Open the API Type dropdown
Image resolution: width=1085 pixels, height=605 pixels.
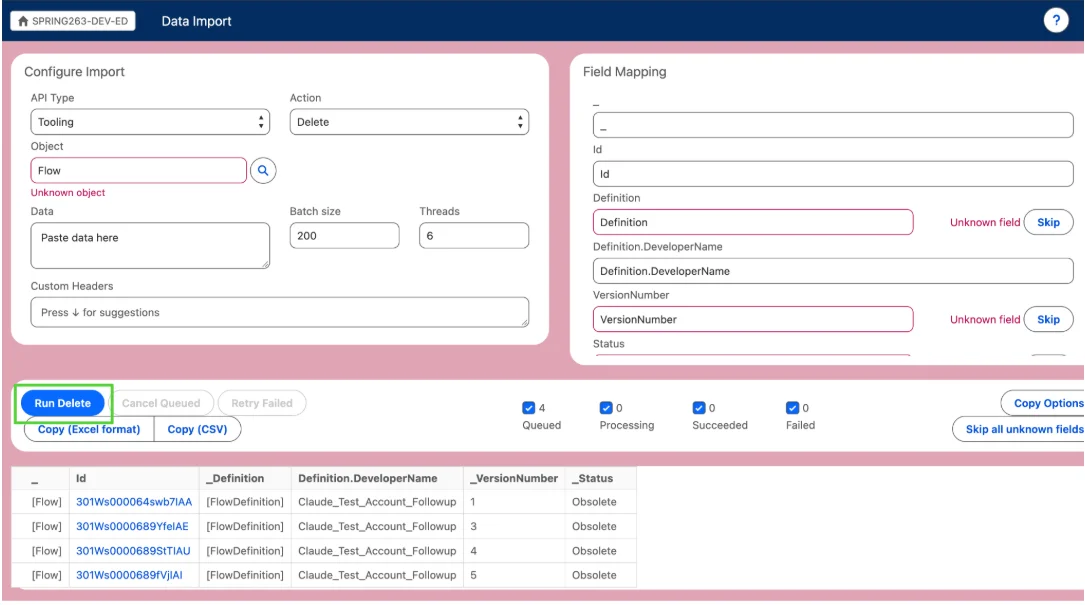coord(150,122)
